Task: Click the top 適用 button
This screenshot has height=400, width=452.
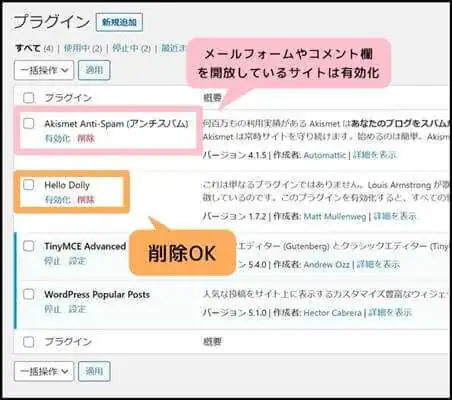Action: (94, 70)
